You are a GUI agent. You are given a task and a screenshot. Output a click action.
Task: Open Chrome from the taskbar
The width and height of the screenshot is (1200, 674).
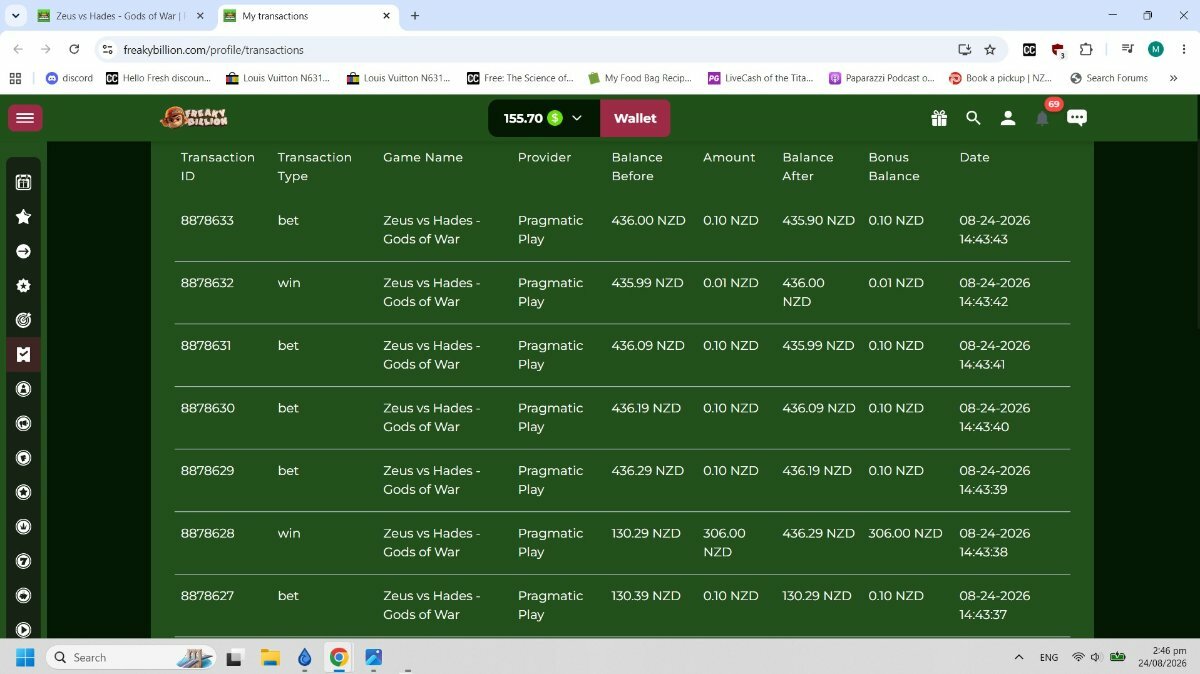click(339, 657)
